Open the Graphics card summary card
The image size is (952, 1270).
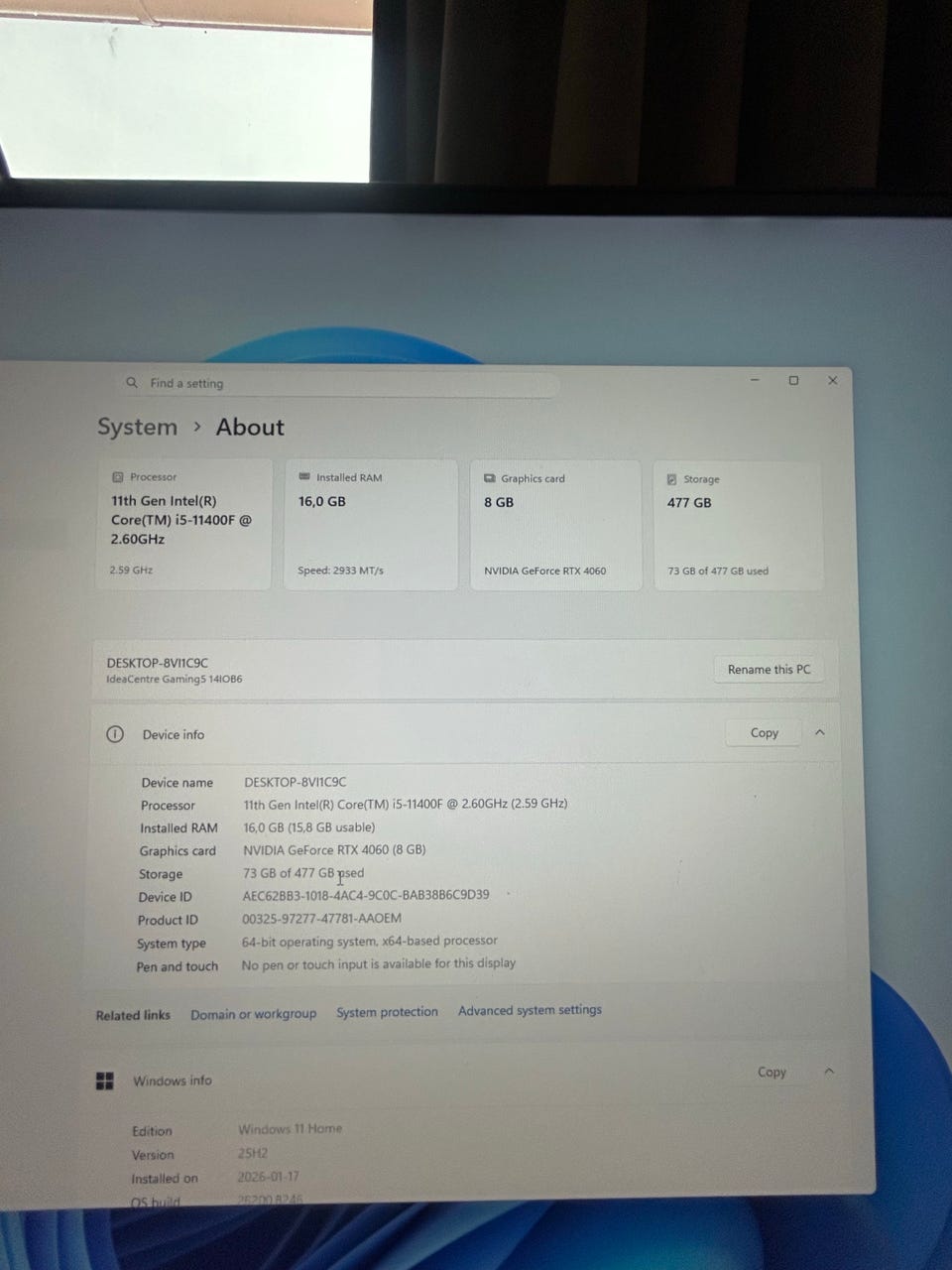click(x=555, y=525)
